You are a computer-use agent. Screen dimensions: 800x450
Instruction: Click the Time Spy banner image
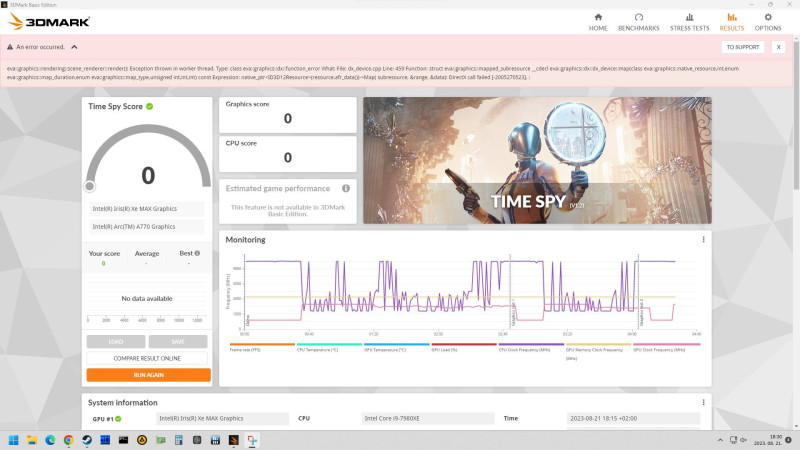(537, 160)
